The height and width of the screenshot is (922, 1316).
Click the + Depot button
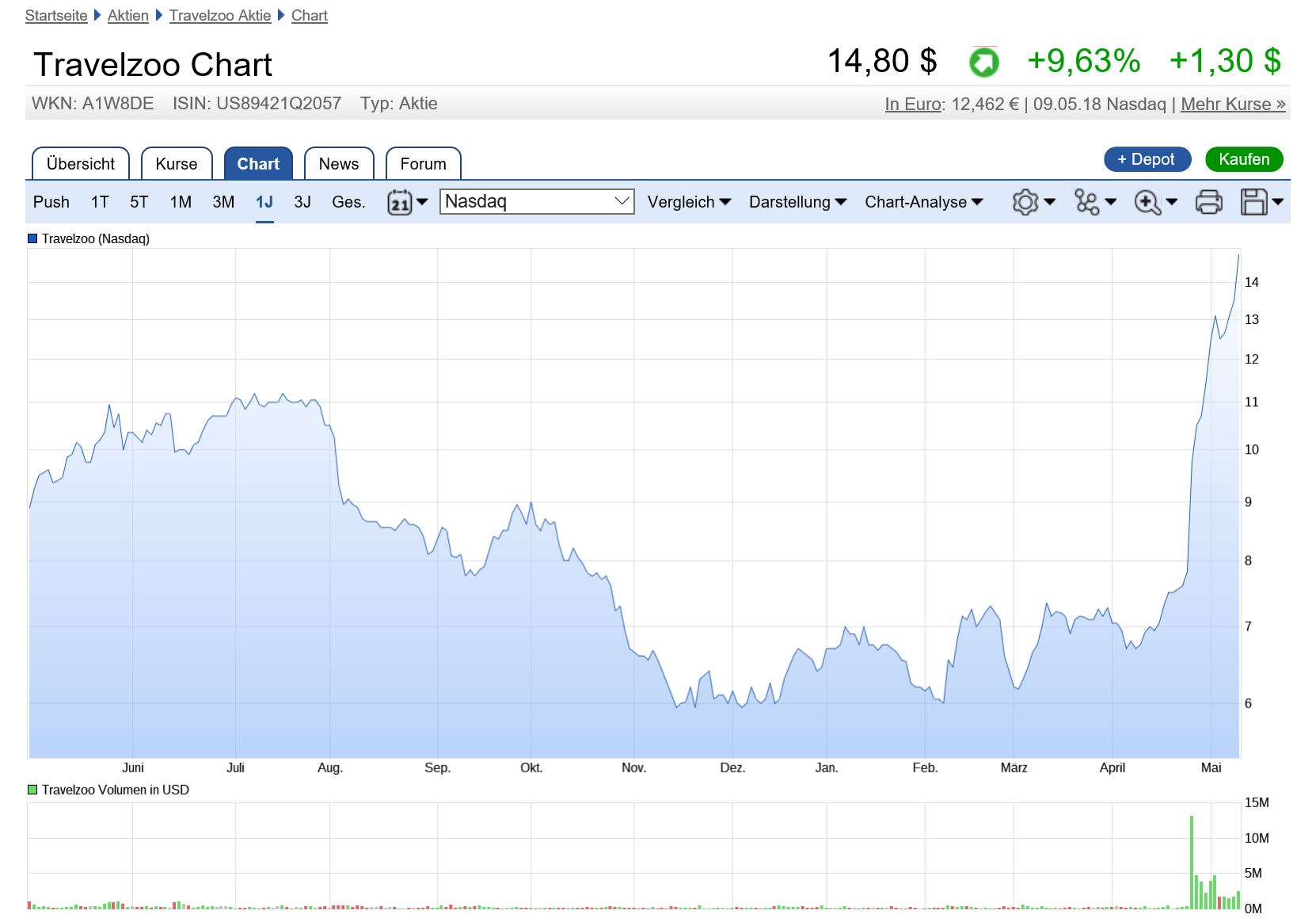tap(1147, 159)
